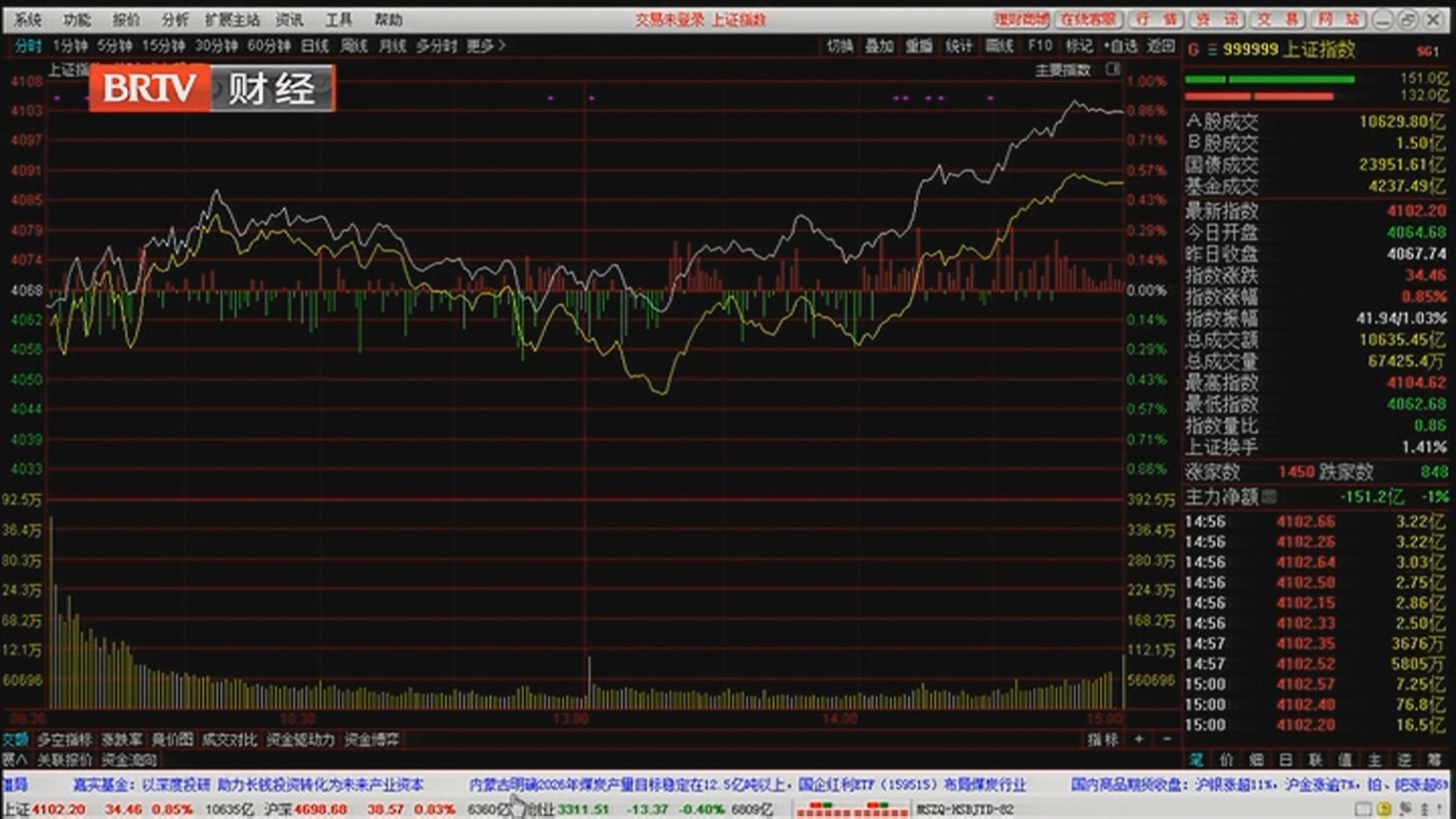The width and height of the screenshot is (1456, 819).
Task: Click the minus icon beside 指标
Action: 1166,739
